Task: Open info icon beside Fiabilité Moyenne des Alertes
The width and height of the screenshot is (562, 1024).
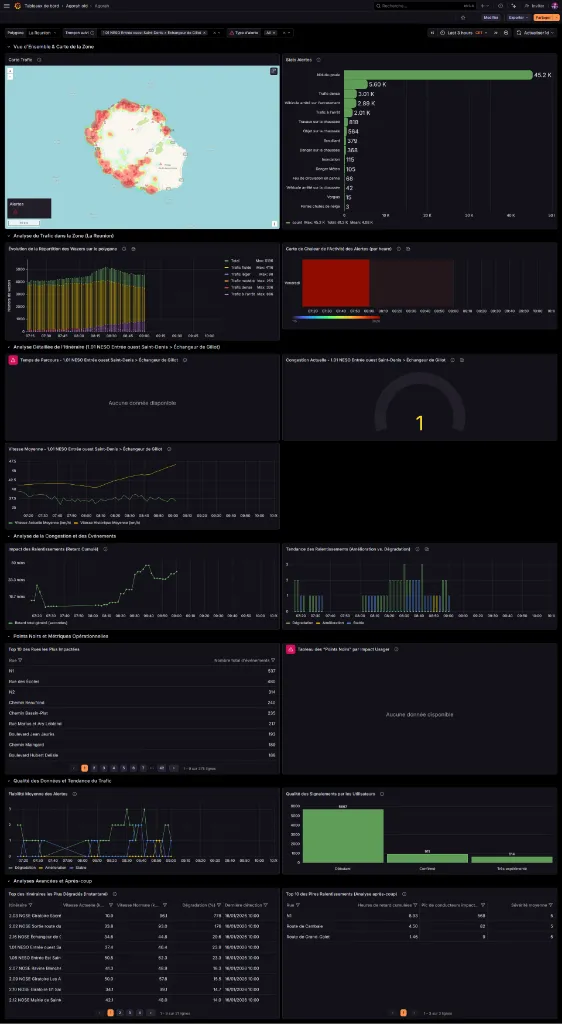Action: [x=74, y=793]
